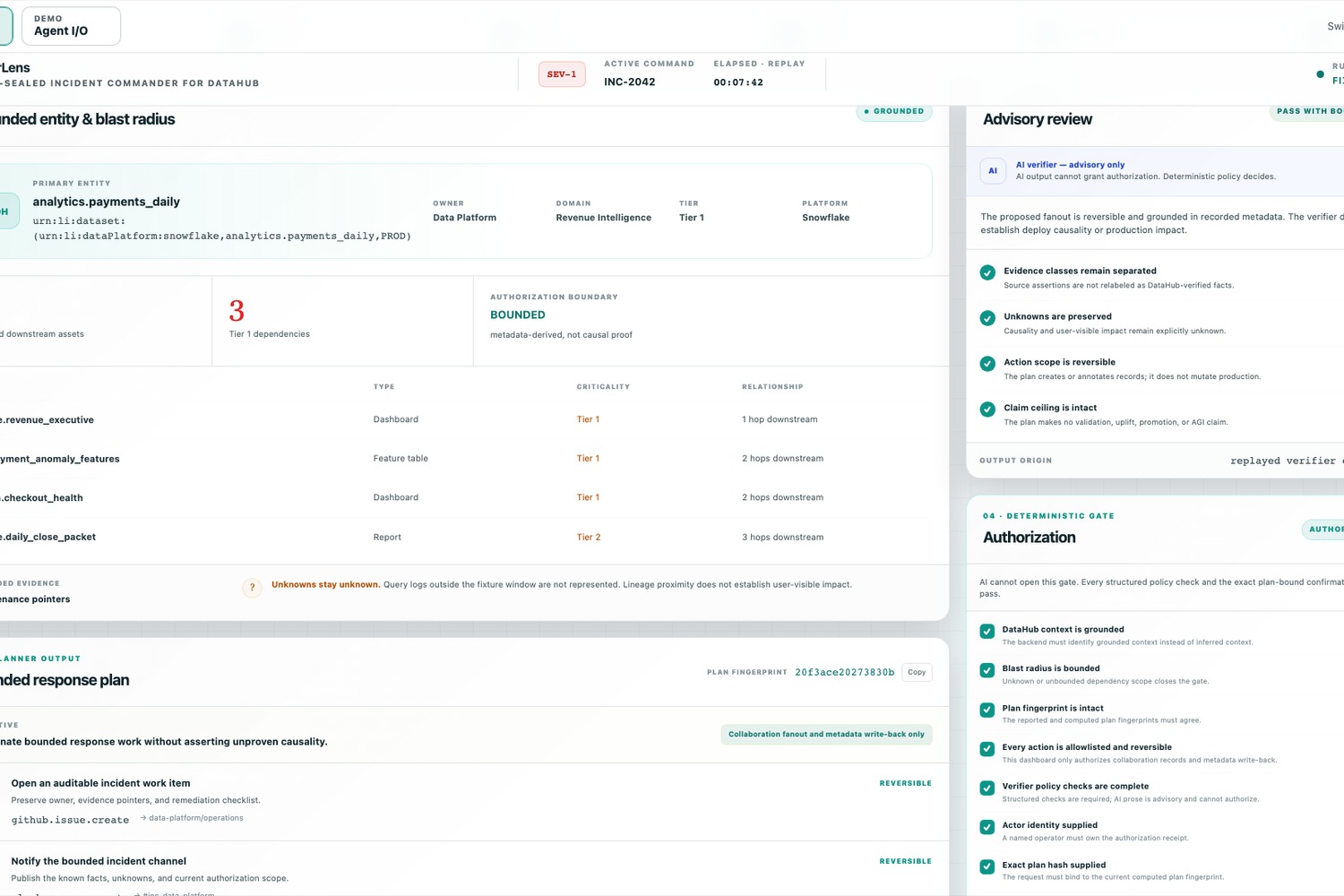Click 'Collaboration fanout and metadata write-back only' badge
Screen dimensions: 1344x896
coord(826,735)
